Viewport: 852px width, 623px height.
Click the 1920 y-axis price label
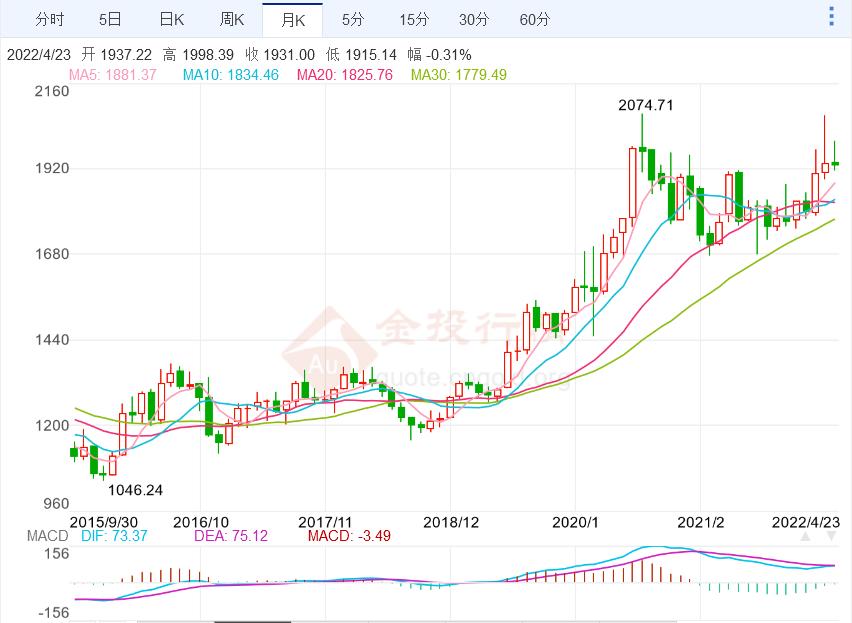(52, 168)
